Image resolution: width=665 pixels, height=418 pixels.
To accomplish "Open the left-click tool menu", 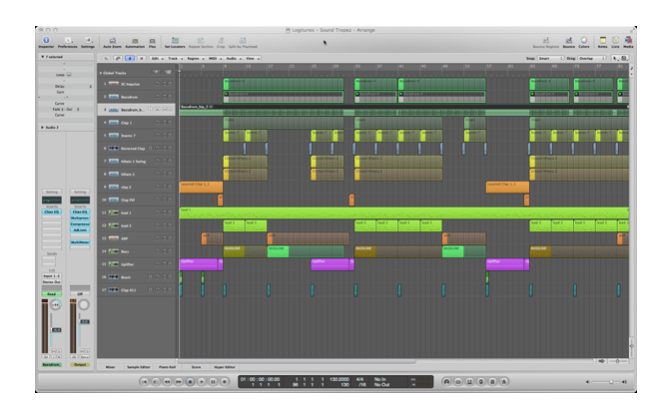I will pos(615,59).
